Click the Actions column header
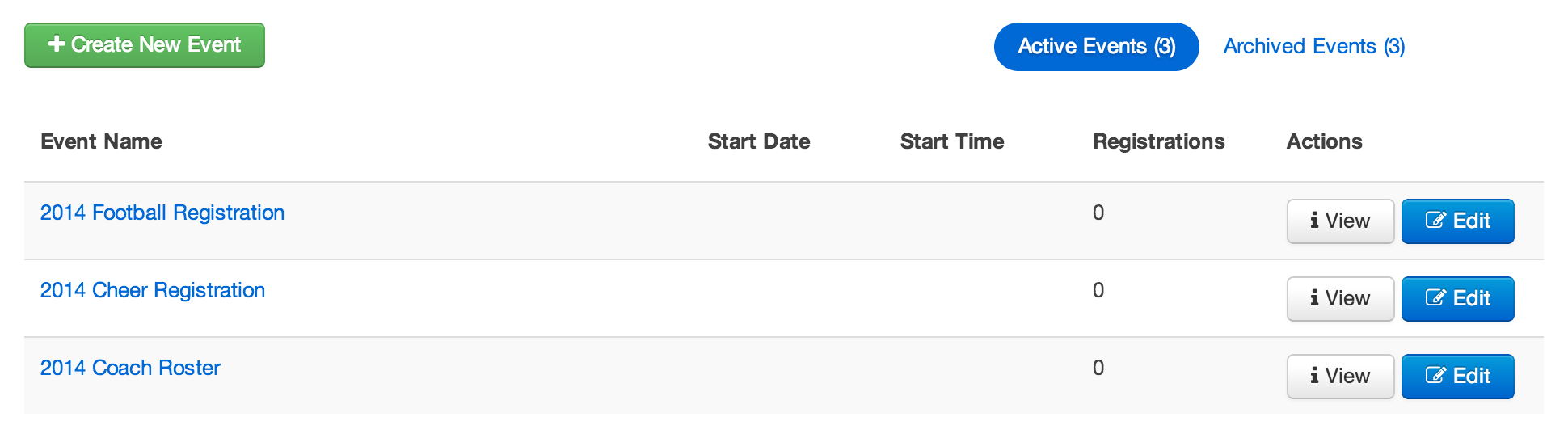 click(1325, 141)
